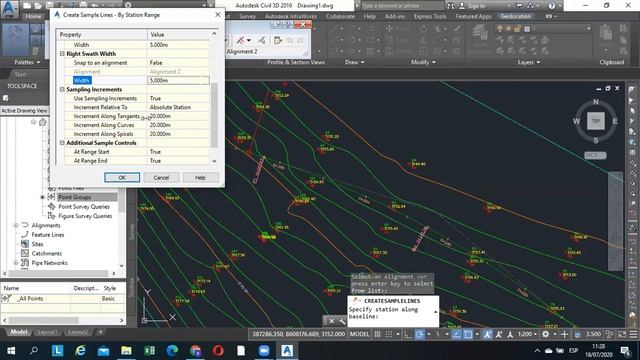
Task: Switch to the Layout2 tab
Action: pyautogui.click(x=78, y=332)
